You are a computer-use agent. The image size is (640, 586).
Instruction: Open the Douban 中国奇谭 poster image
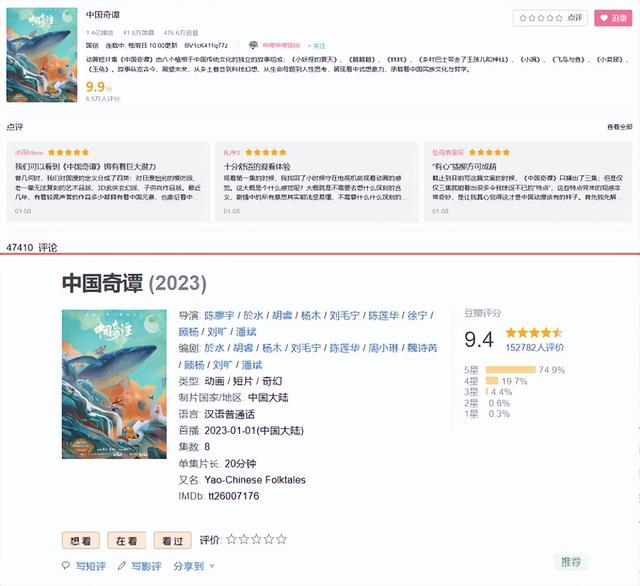click(x=114, y=384)
